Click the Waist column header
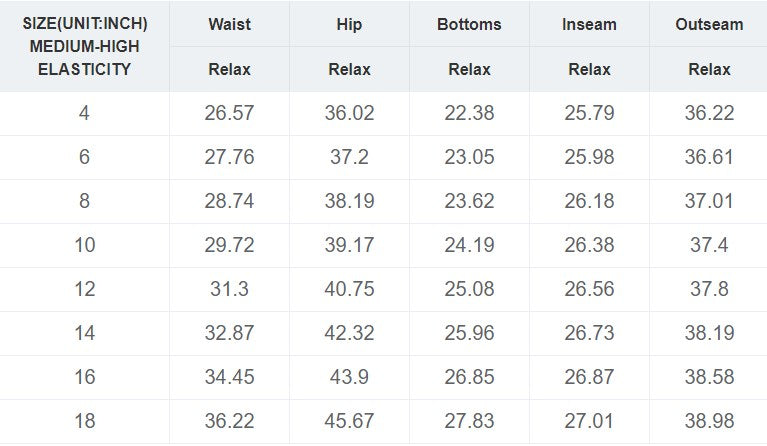This screenshot has height=446, width=767. click(x=229, y=24)
